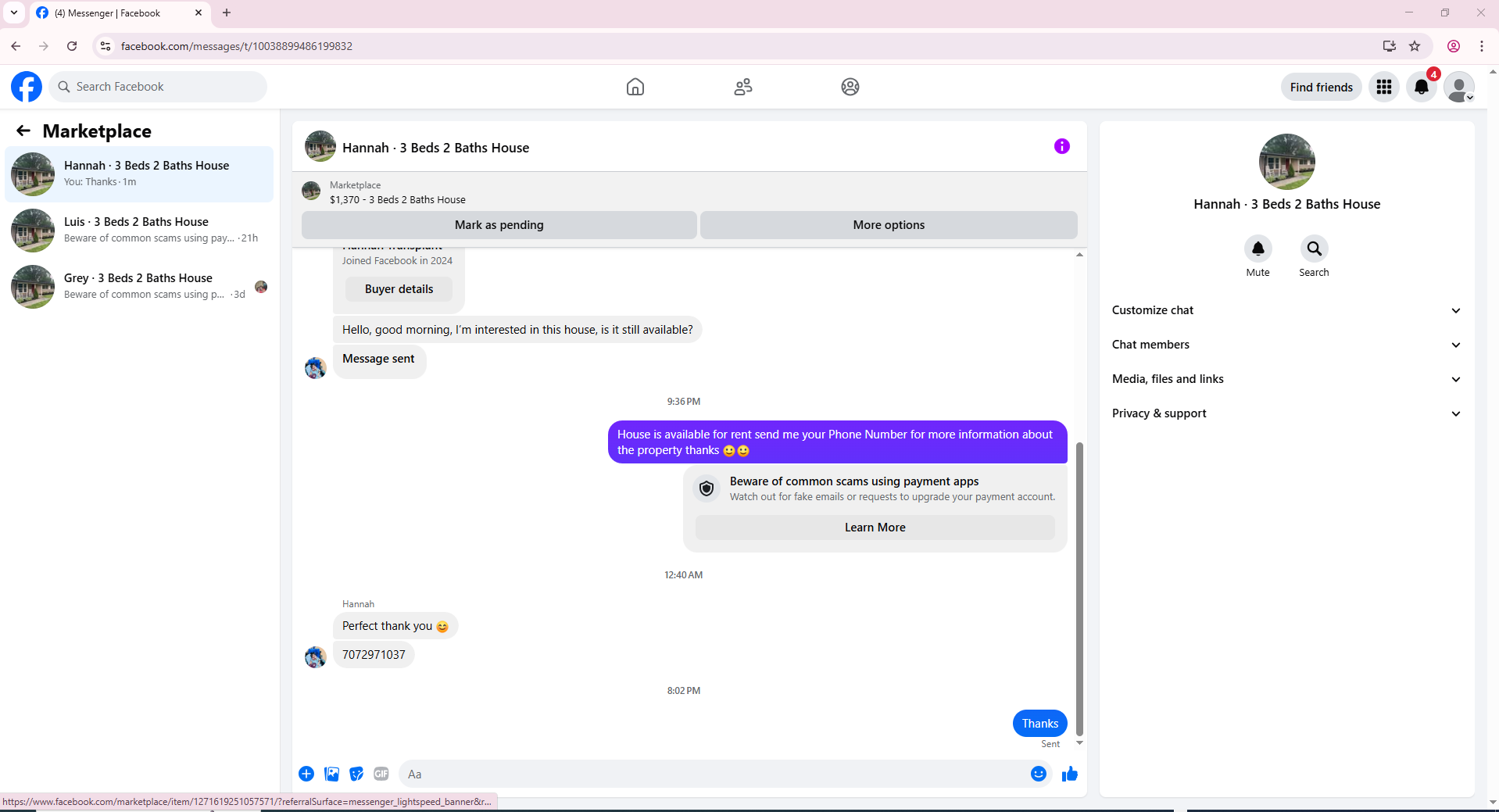Go forward in browser history
The width and height of the screenshot is (1499, 812).
[44, 46]
